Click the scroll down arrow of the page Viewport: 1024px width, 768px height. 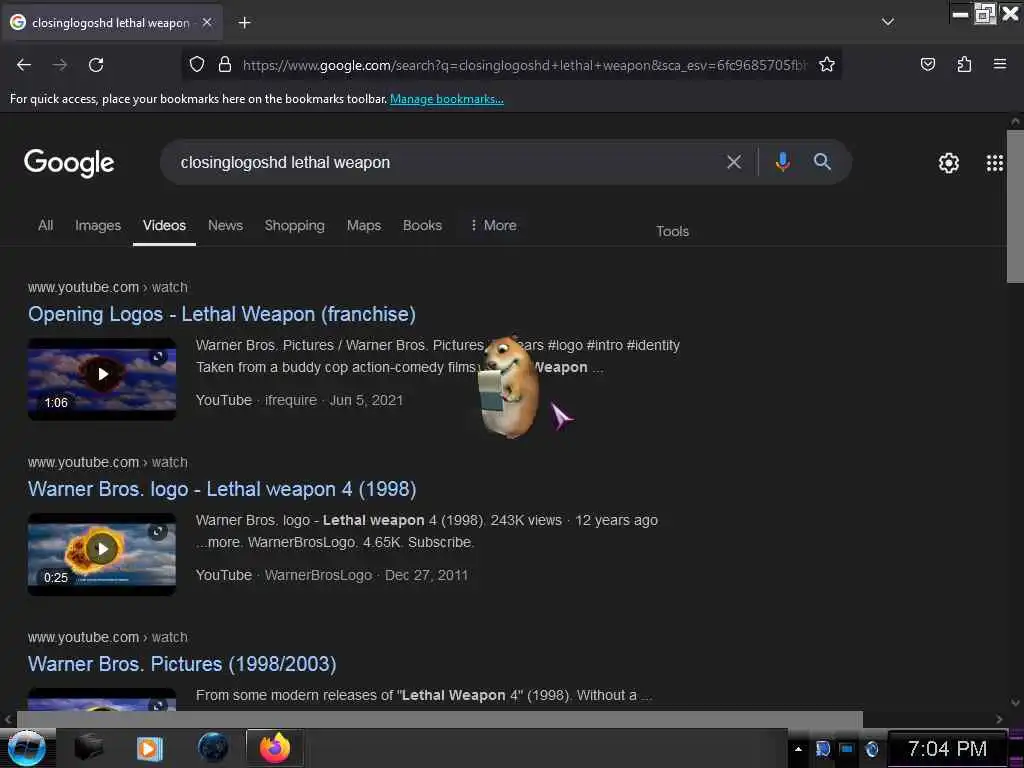tap(1015, 703)
